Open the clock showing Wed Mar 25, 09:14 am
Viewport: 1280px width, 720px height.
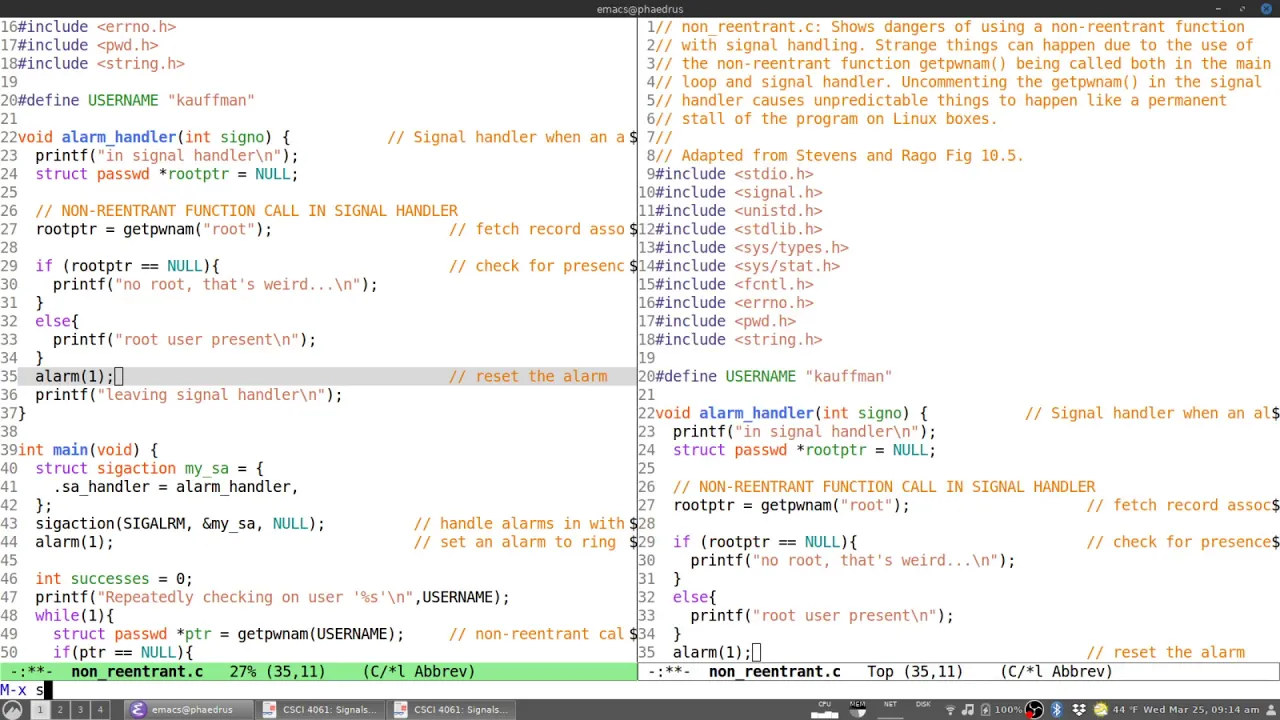pos(1201,710)
